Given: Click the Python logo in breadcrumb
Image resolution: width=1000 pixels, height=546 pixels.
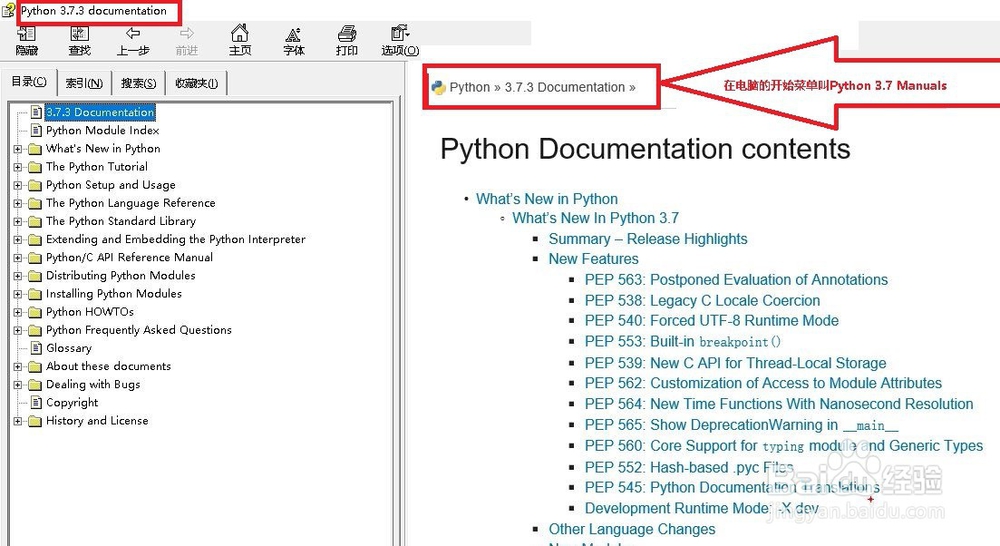Looking at the screenshot, I should [438, 87].
